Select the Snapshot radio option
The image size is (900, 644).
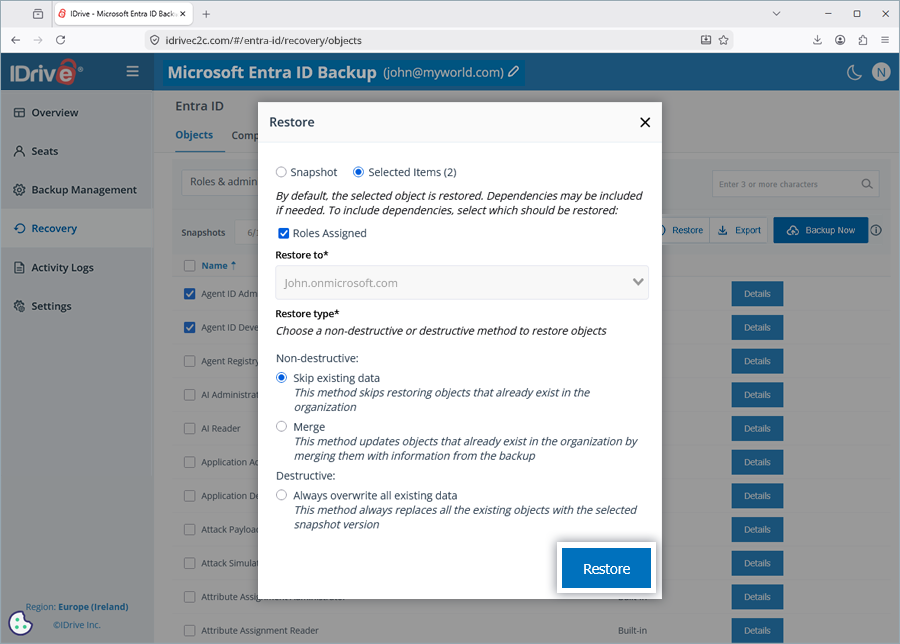click(x=281, y=172)
